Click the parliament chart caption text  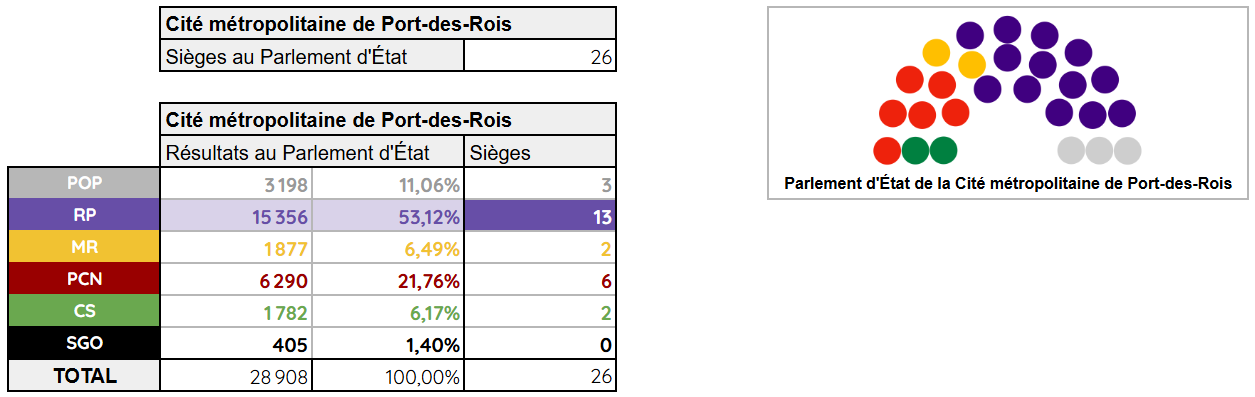coord(1008,183)
